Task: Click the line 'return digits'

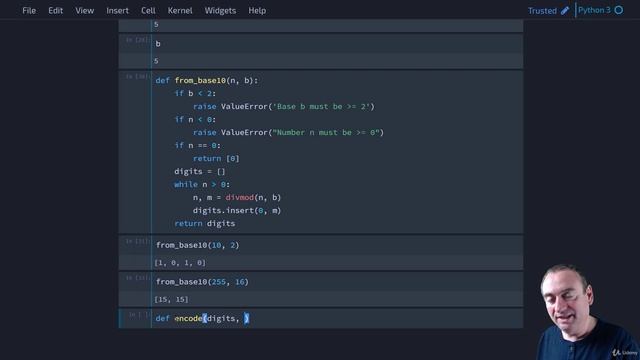Action: coord(204,224)
